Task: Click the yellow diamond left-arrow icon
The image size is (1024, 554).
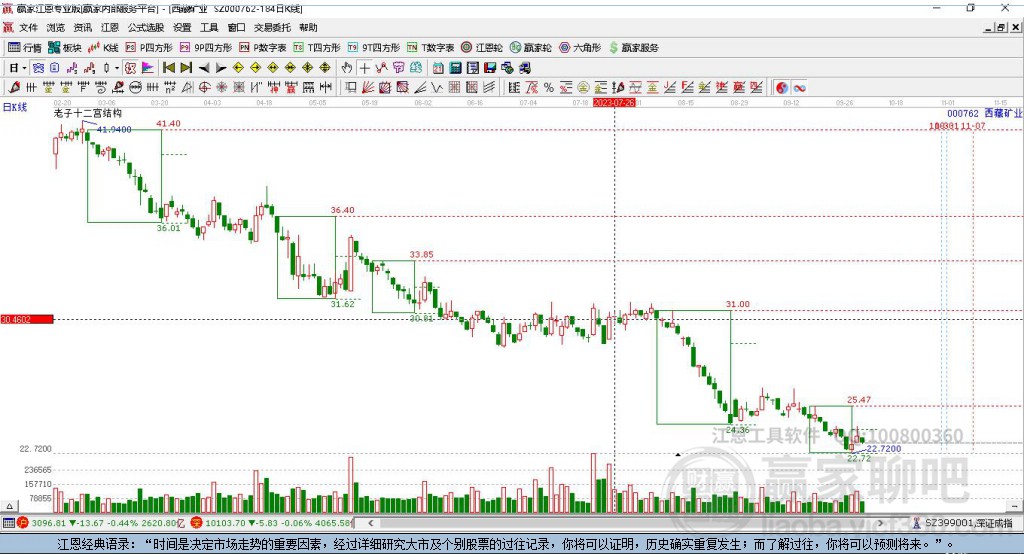Action: click(238, 68)
